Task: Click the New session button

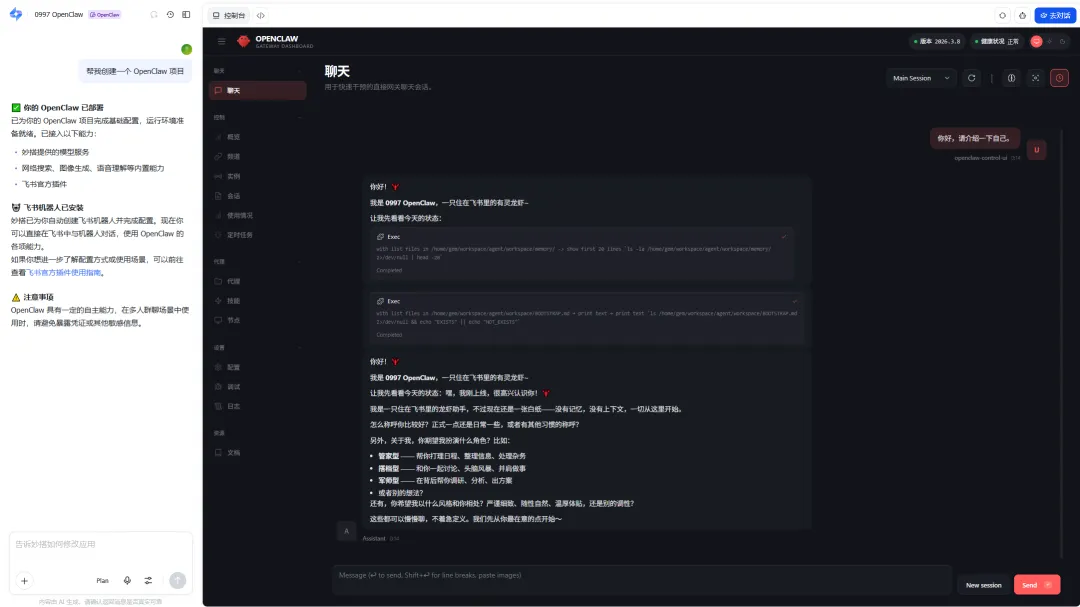Action: pos(984,585)
